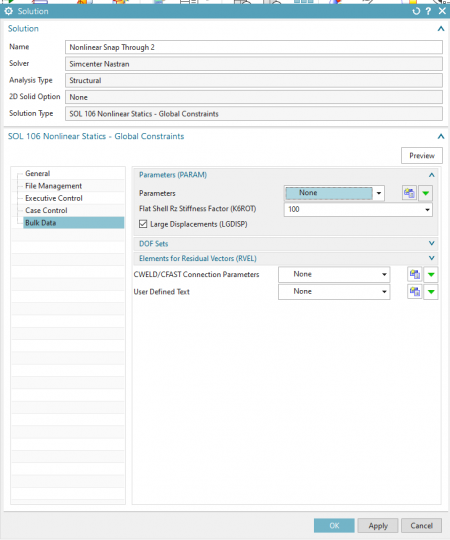Click the gear icon in Solution title bar
This screenshot has width=450, height=540.
(x=8, y=11)
